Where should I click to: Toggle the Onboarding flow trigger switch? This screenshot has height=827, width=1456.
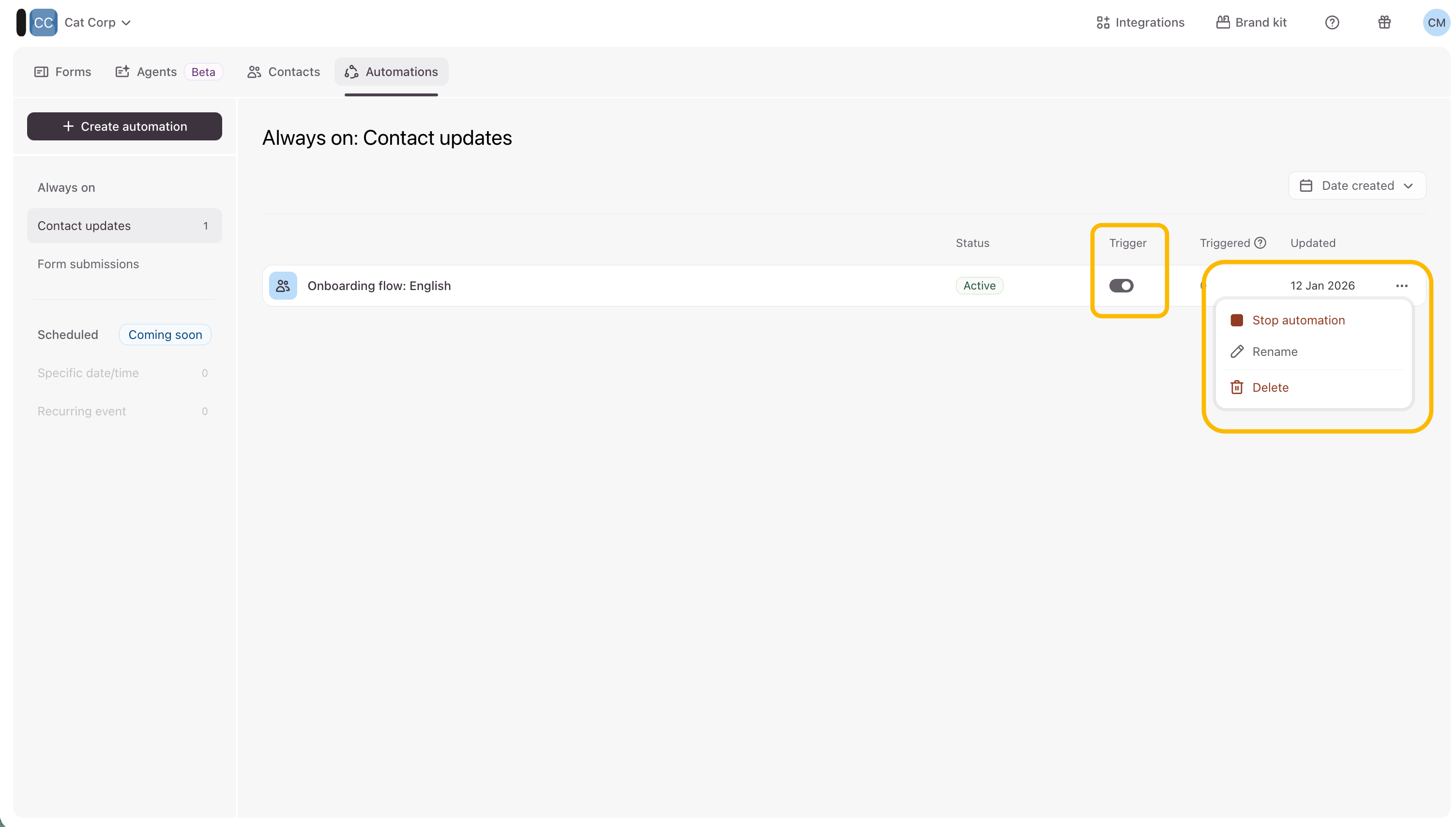[x=1121, y=286]
